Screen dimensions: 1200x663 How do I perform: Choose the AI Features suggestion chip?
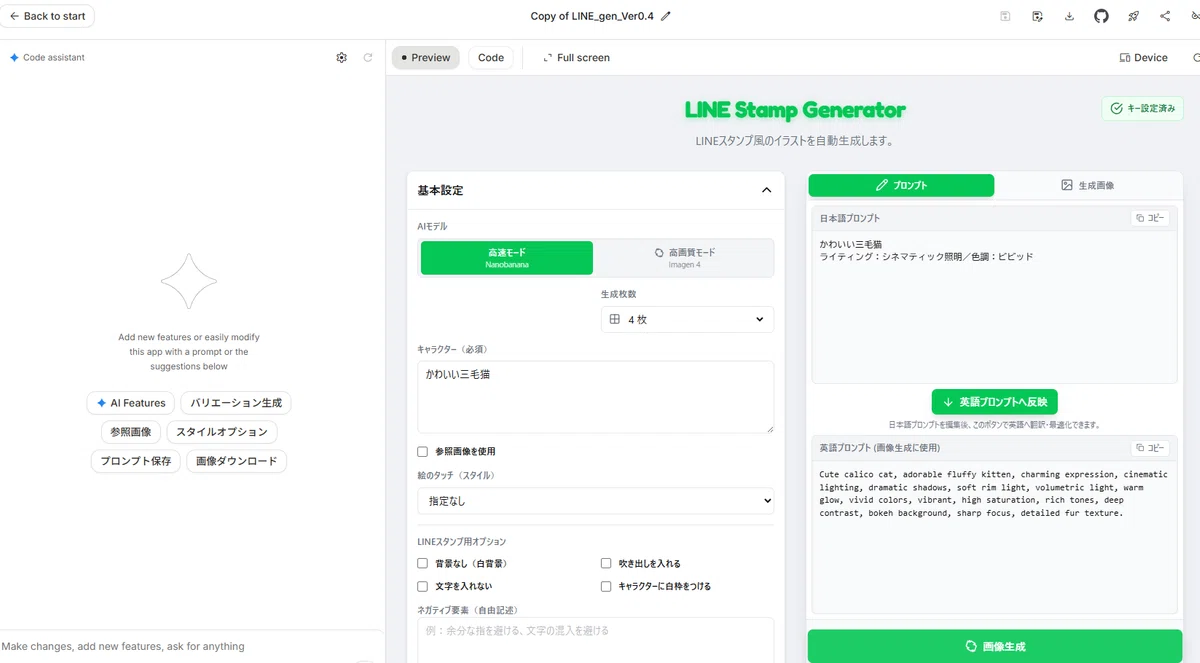pos(131,403)
